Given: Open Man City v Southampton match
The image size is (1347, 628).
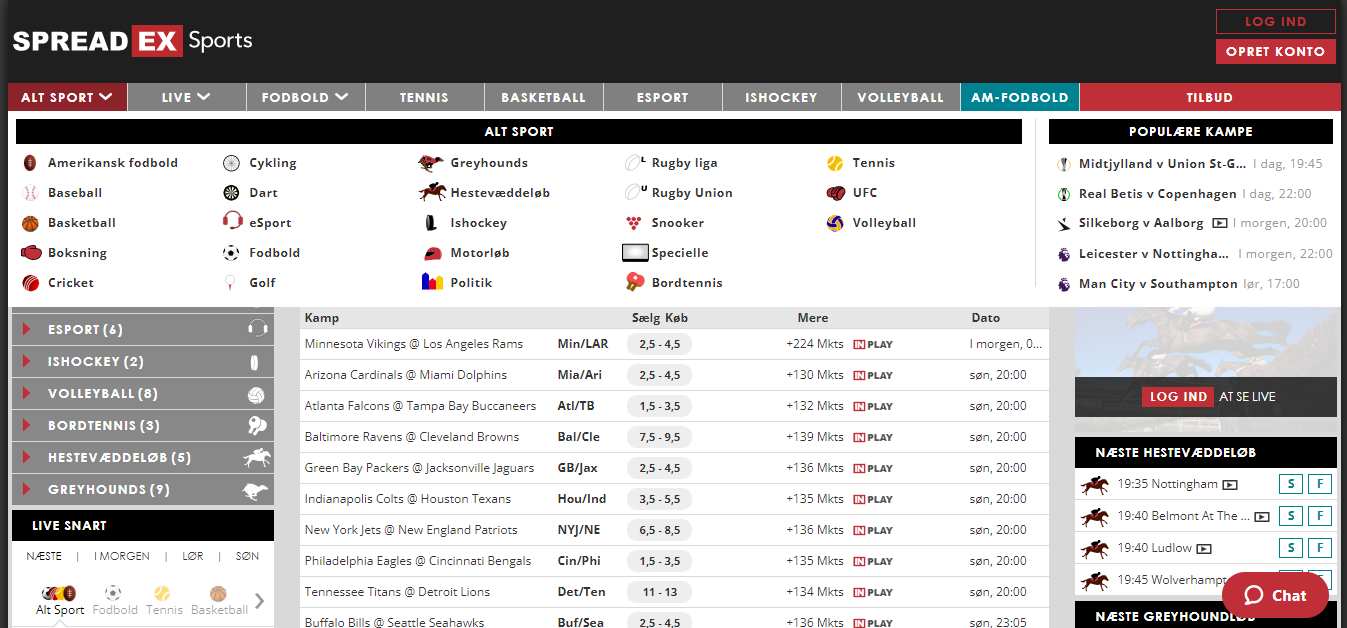Looking at the screenshot, I should (1158, 284).
